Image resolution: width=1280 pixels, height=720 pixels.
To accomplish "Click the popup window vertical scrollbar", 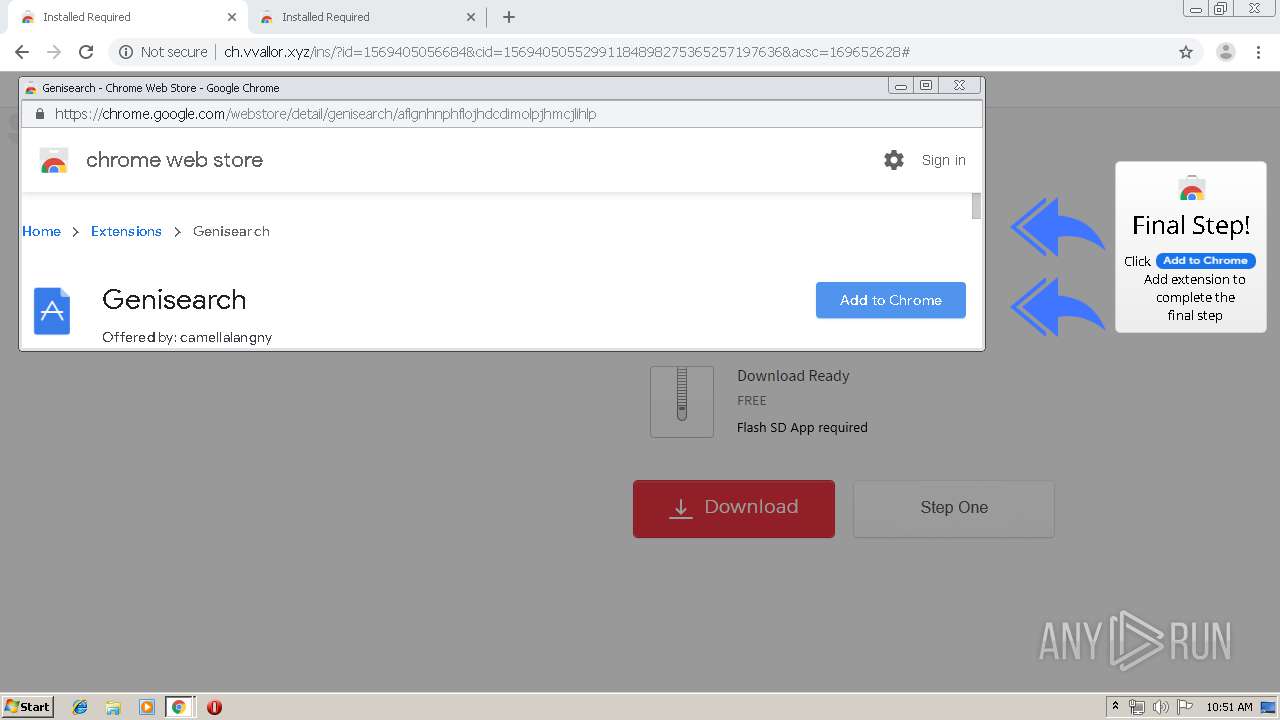I will point(977,206).
